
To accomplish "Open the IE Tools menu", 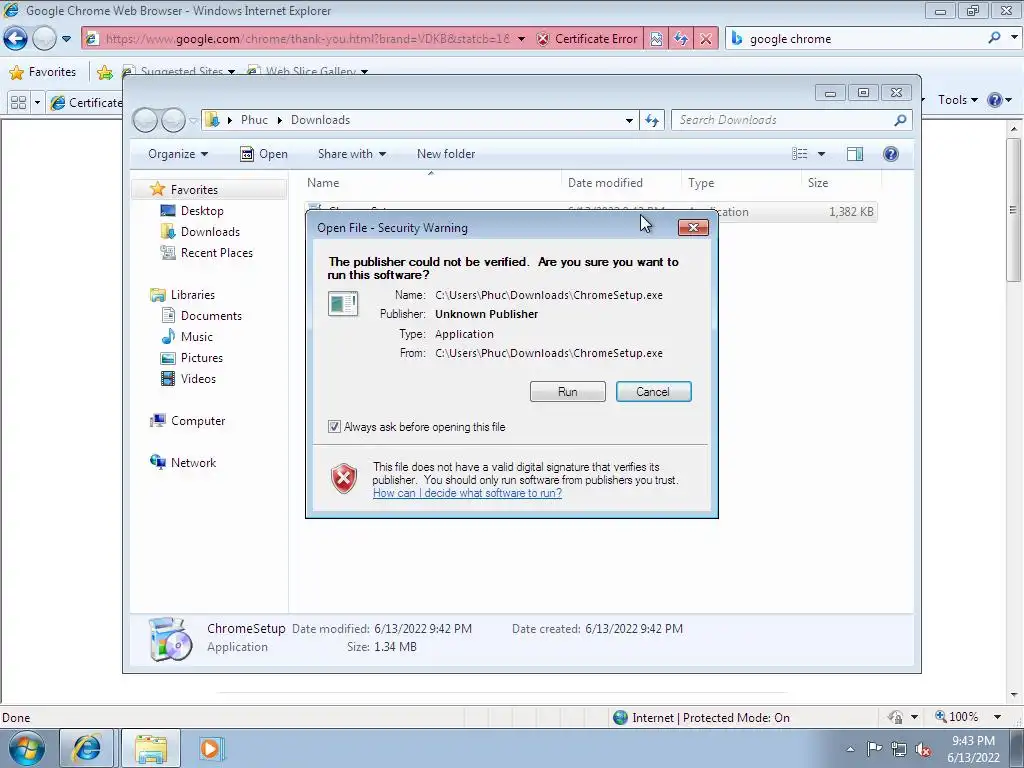I will coord(957,100).
